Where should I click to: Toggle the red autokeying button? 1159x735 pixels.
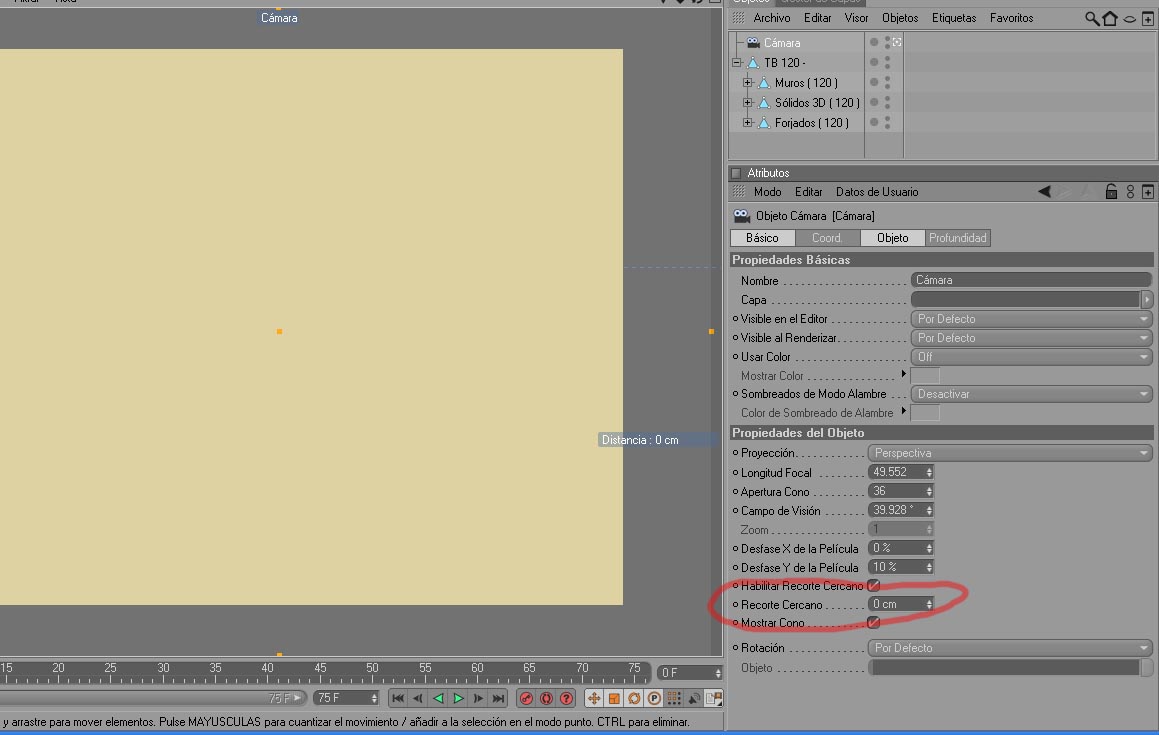[x=546, y=698]
